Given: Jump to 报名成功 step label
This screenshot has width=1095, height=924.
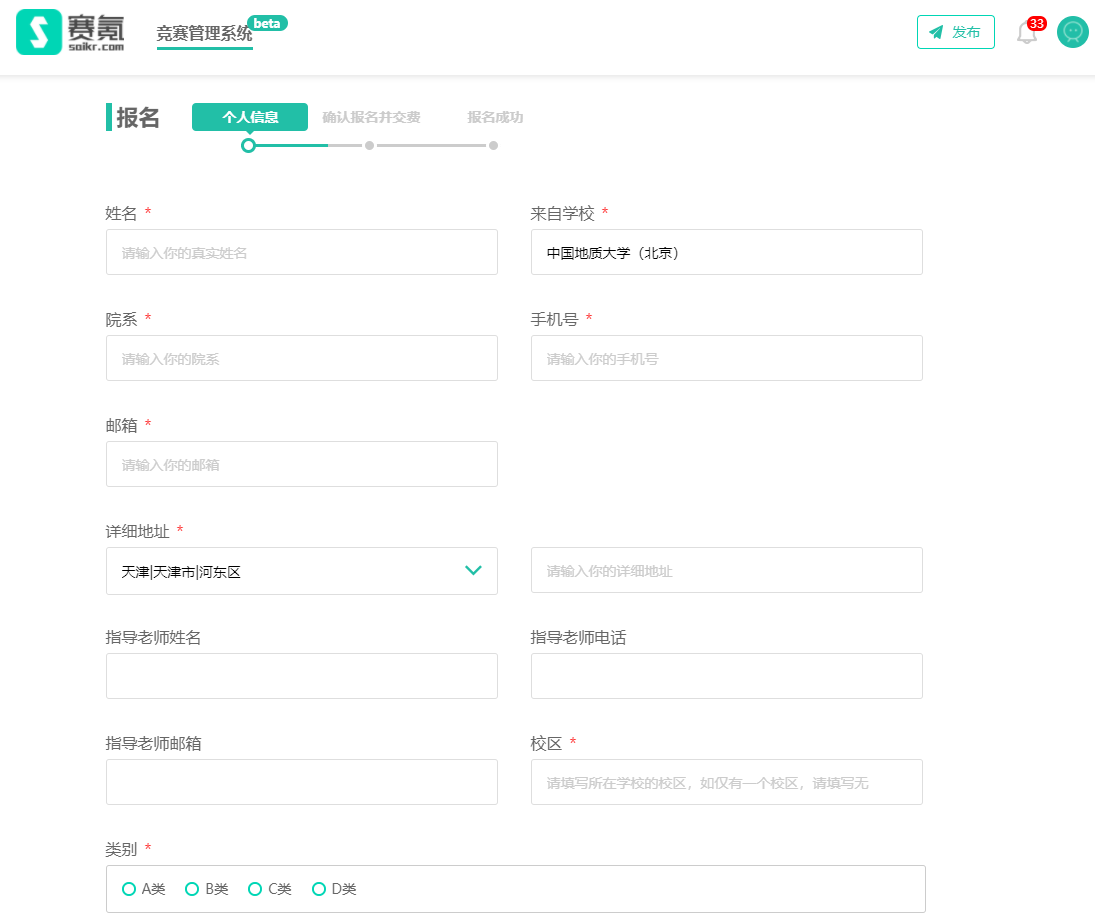Looking at the screenshot, I should [495, 117].
